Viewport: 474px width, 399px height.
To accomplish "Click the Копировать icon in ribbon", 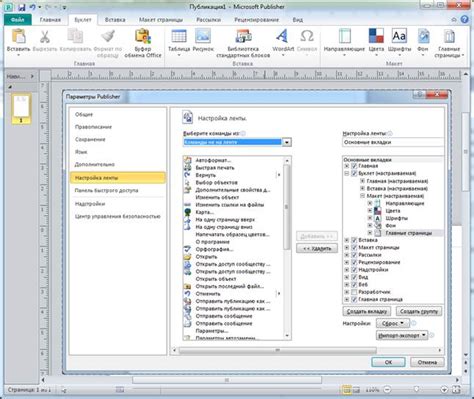I will (x=75, y=37).
